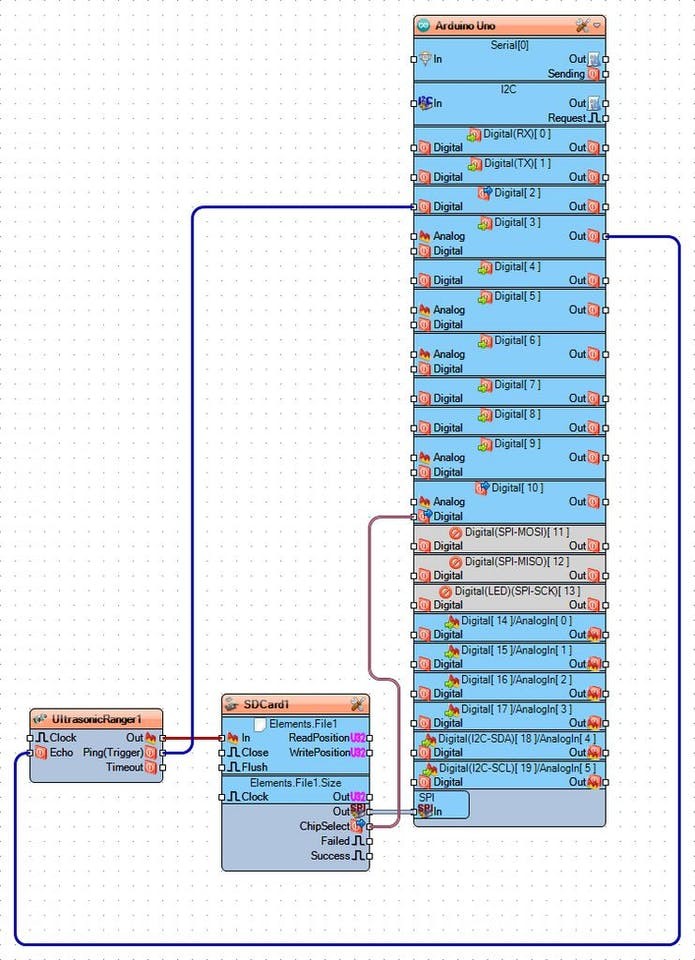Select the Digital[4] channel header

click(509, 267)
